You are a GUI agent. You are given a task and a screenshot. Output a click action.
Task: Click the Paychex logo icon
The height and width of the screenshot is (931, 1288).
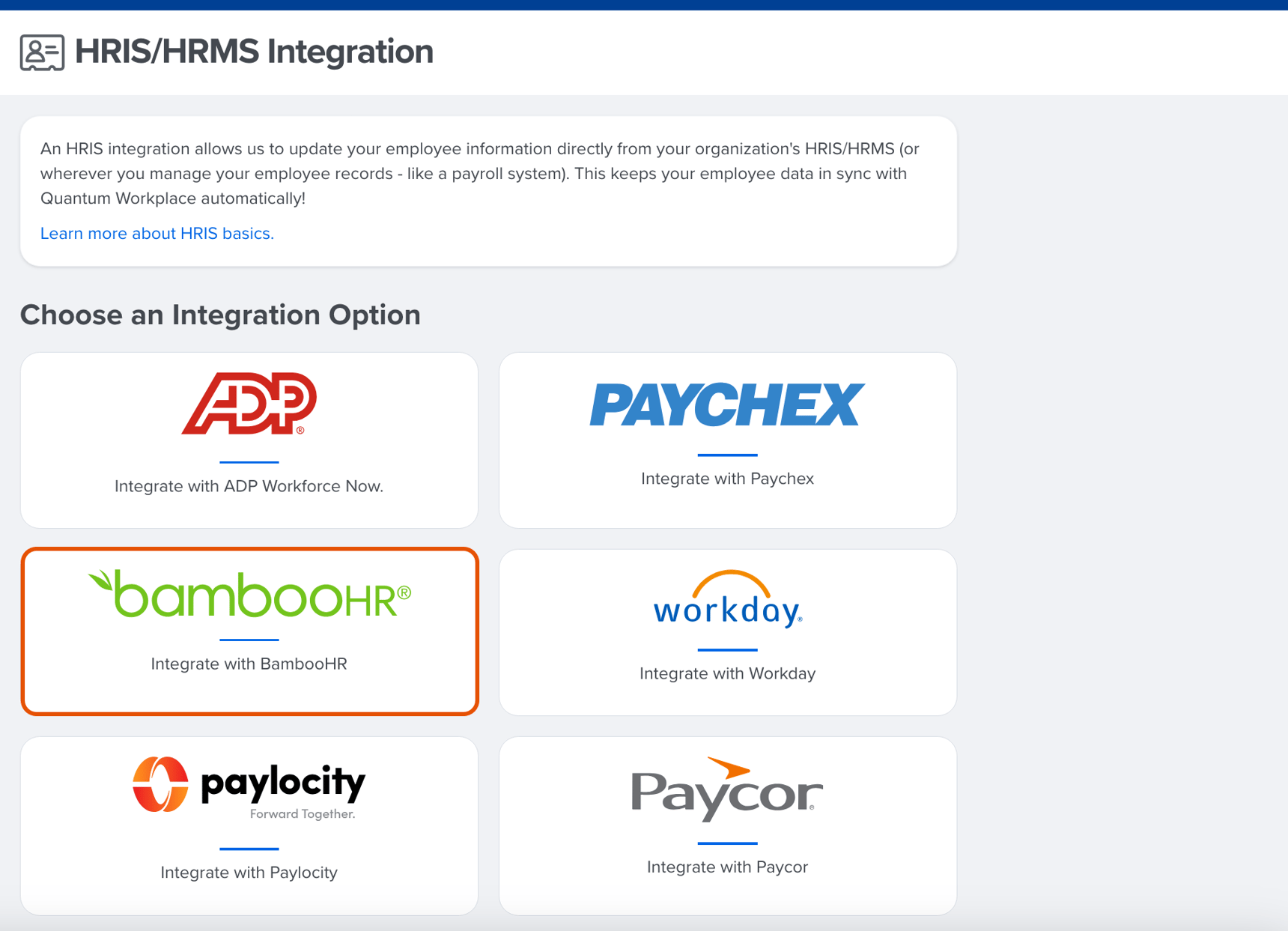[727, 405]
